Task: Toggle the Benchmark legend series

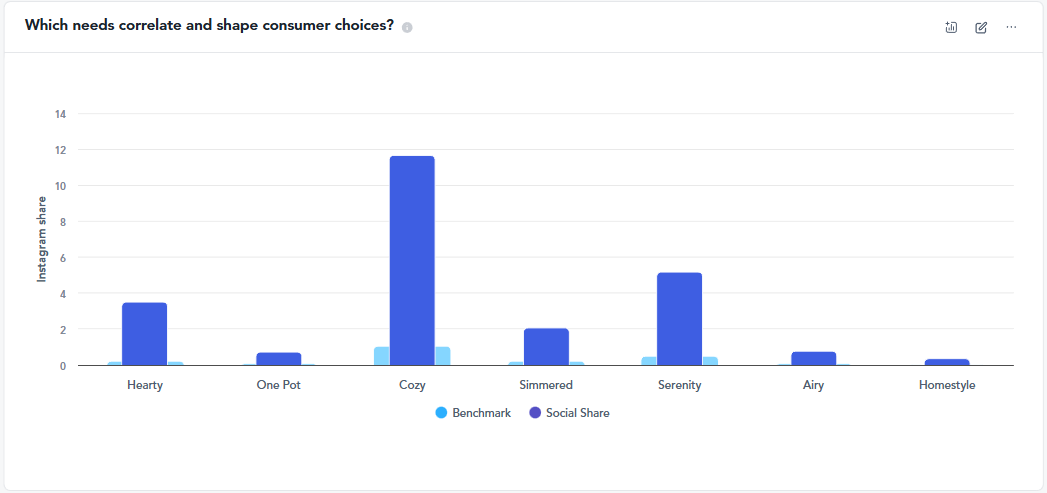Action: click(x=481, y=413)
